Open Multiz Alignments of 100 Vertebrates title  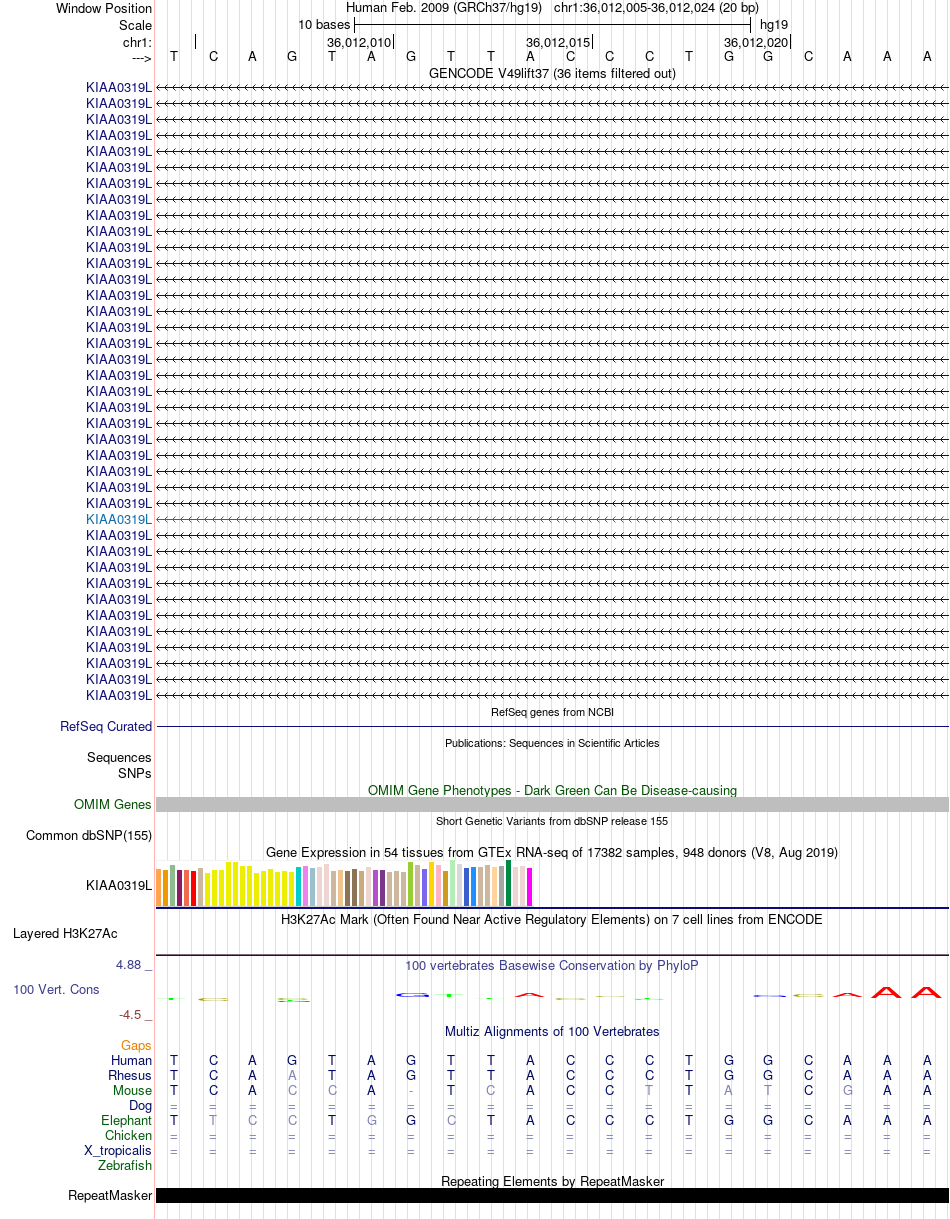click(x=552, y=1031)
